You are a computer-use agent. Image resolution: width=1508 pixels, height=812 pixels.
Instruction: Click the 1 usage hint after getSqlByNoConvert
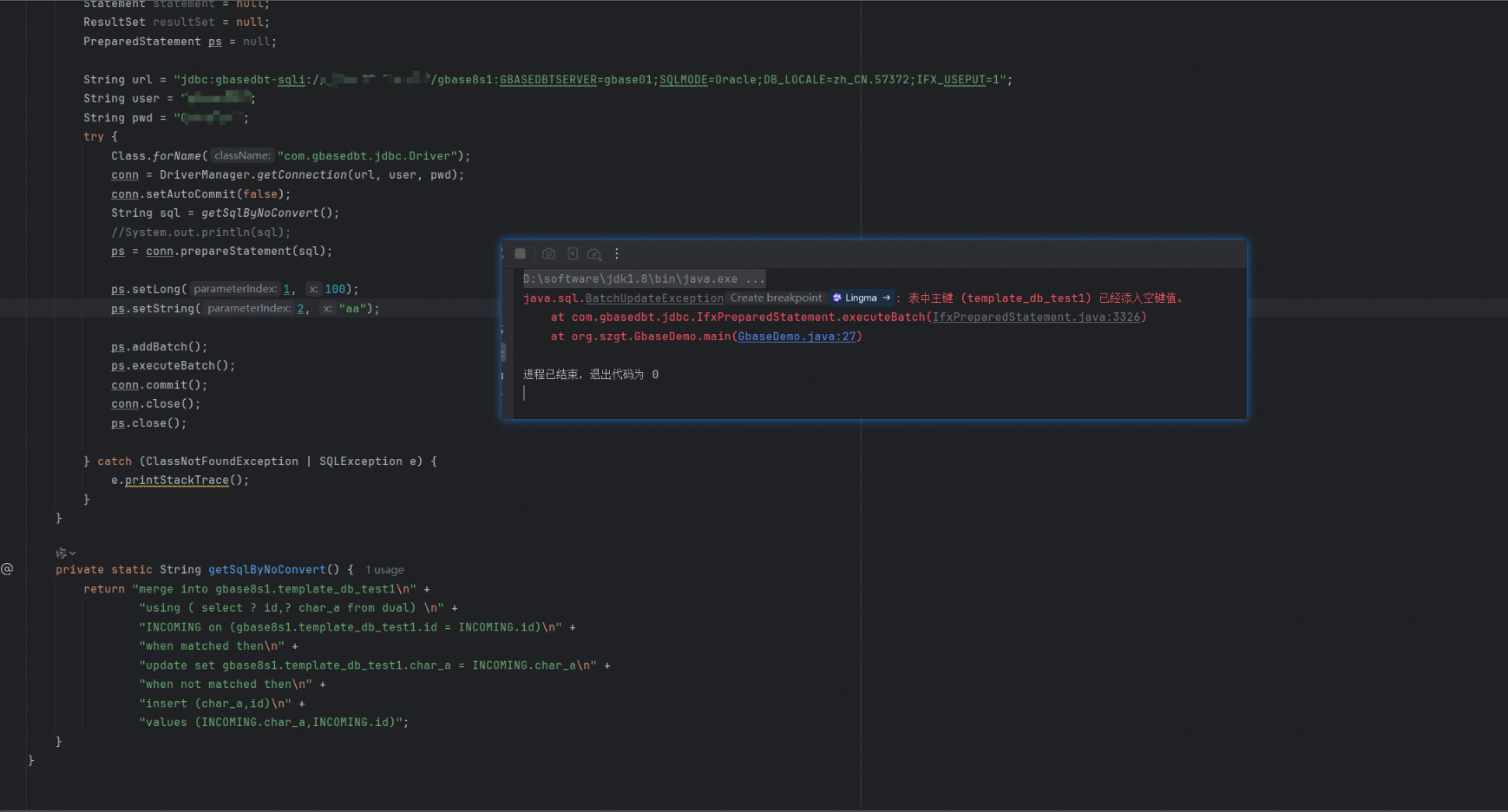384,570
